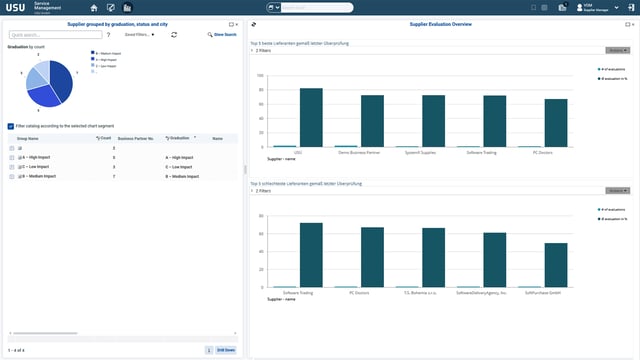Sort by Count column header
Viewport: 640px width, 360px height.
104,138
